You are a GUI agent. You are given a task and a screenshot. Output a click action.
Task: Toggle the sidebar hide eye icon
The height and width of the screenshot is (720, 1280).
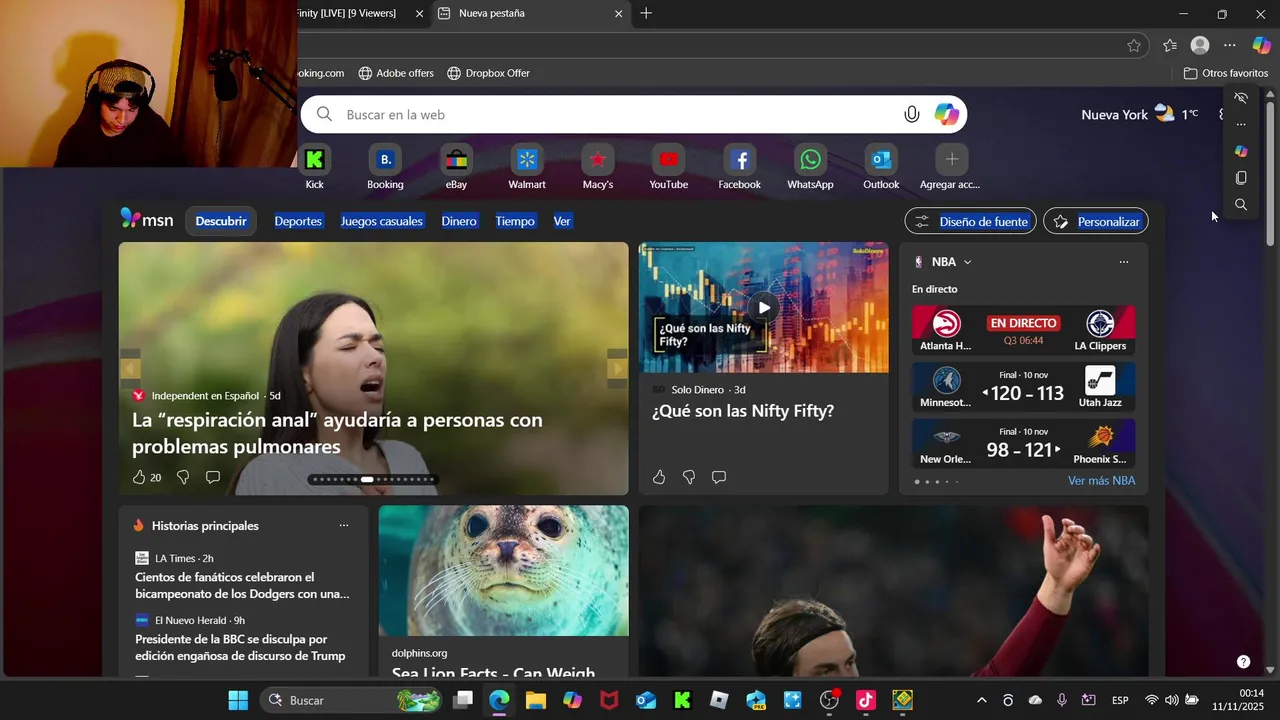pos(1241,98)
